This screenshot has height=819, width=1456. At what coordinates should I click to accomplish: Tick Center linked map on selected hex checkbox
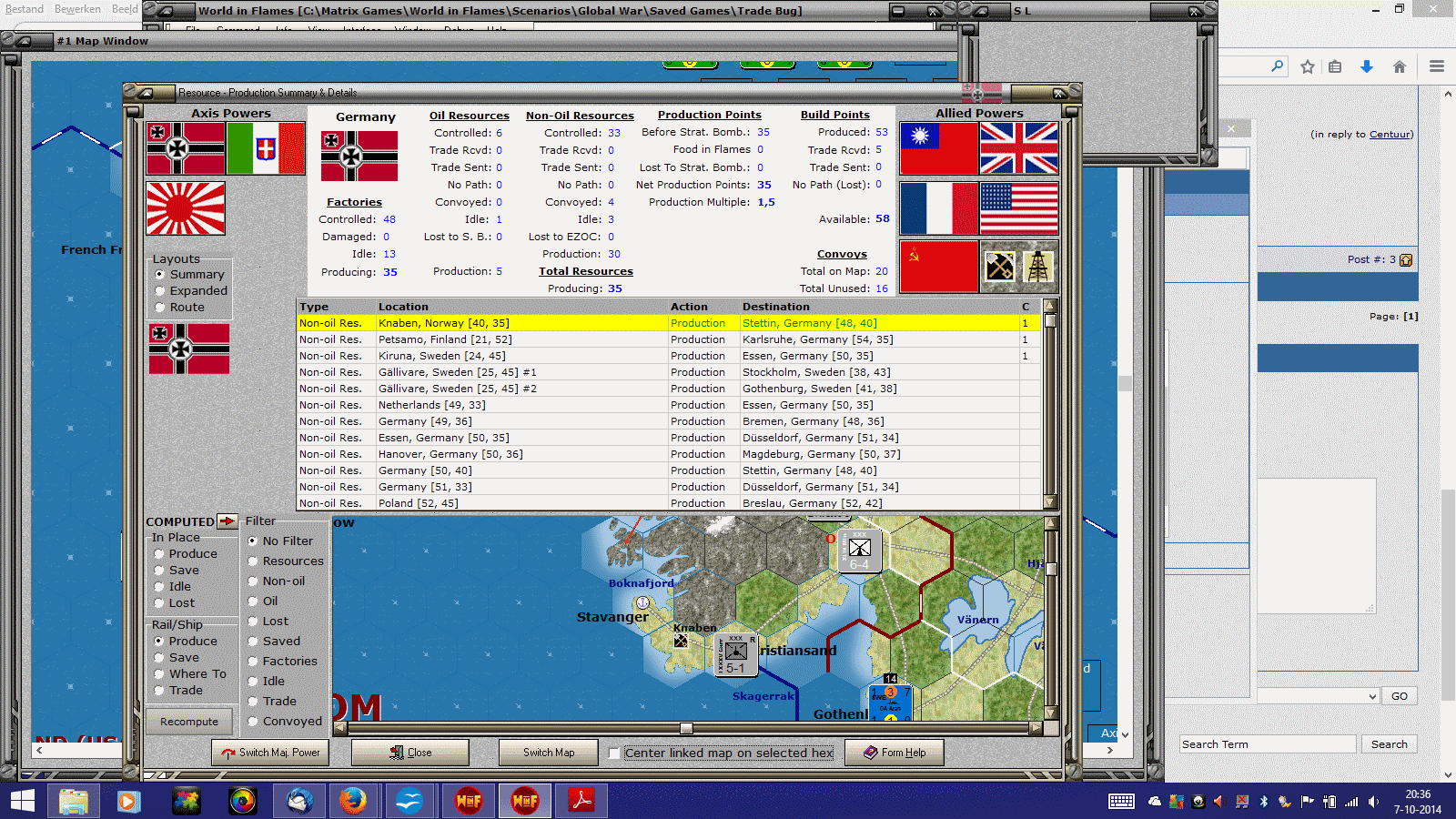[615, 753]
